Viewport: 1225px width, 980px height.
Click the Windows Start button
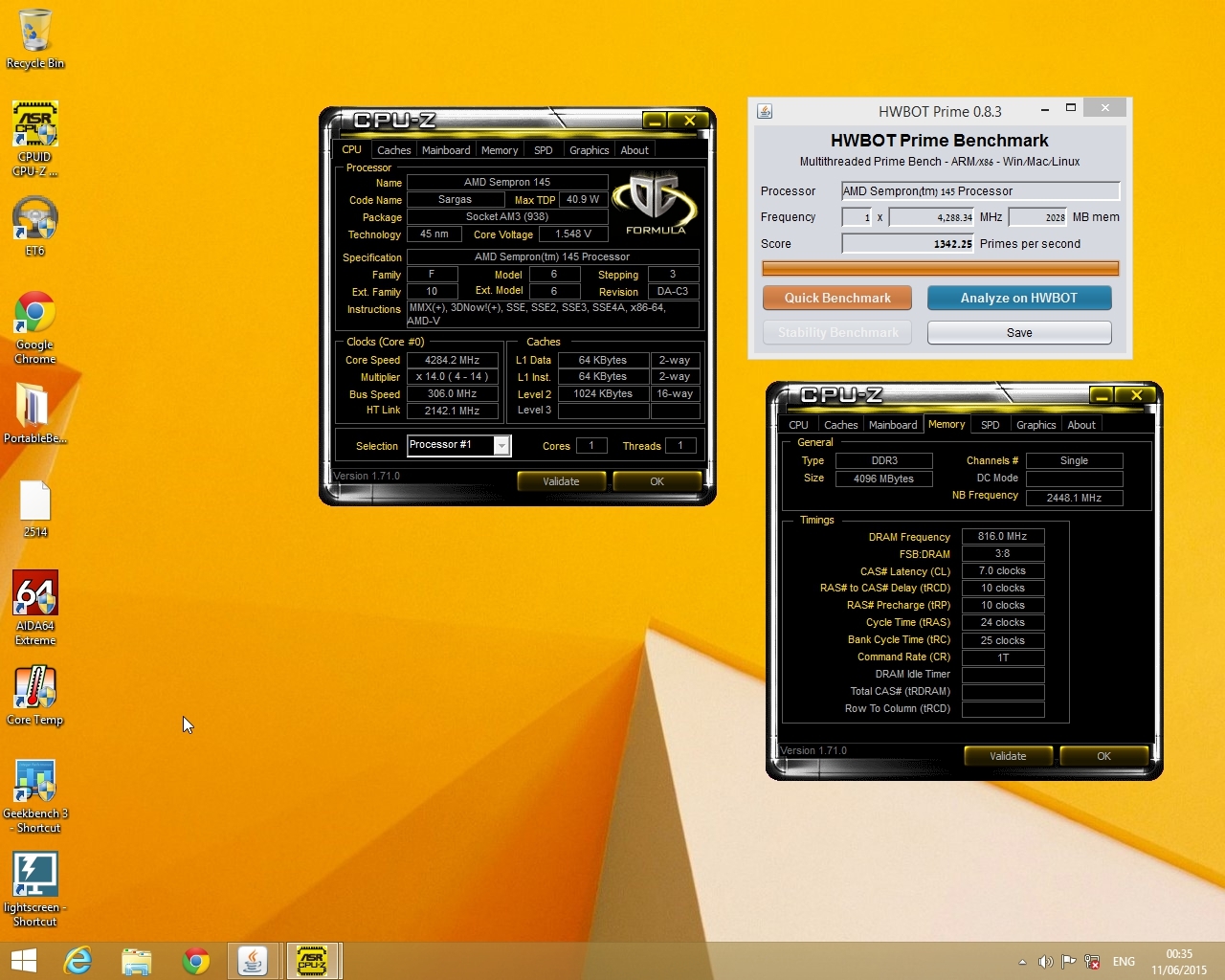23,961
